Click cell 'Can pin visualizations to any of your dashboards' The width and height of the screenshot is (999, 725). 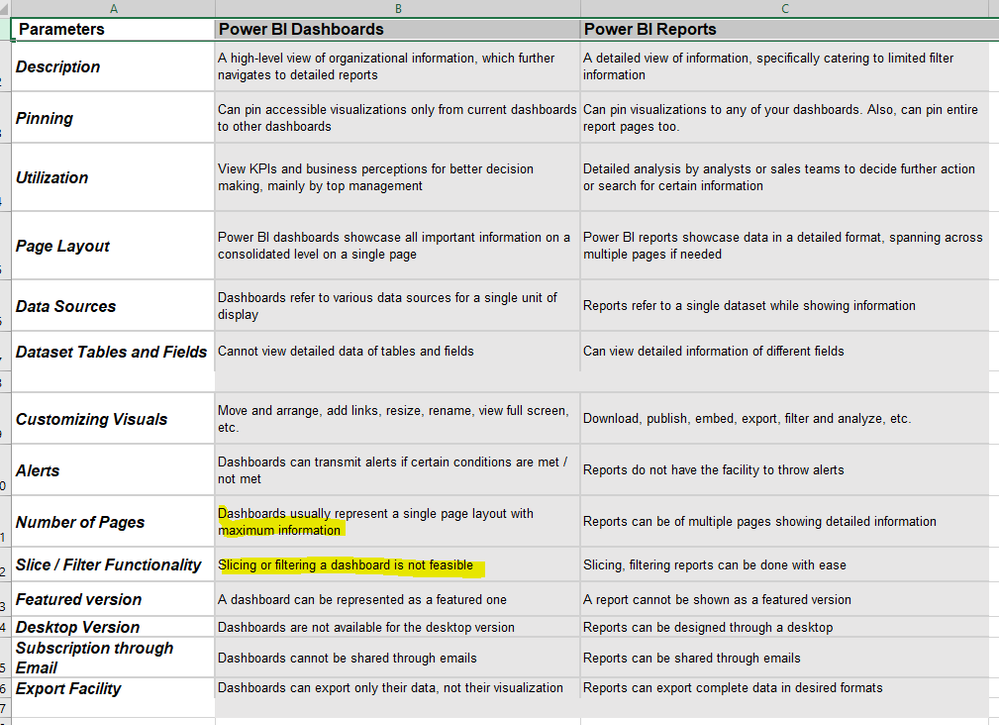pos(785,118)
